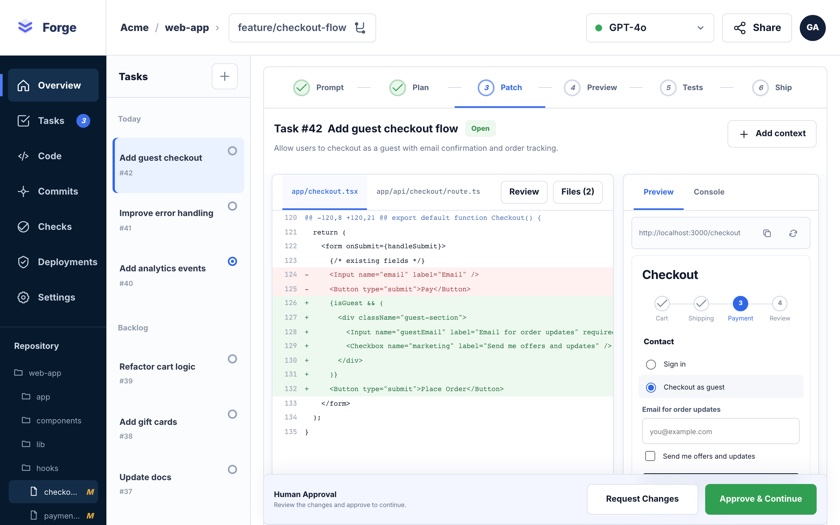Click the Tasks badge showing 3

[83, 121]
